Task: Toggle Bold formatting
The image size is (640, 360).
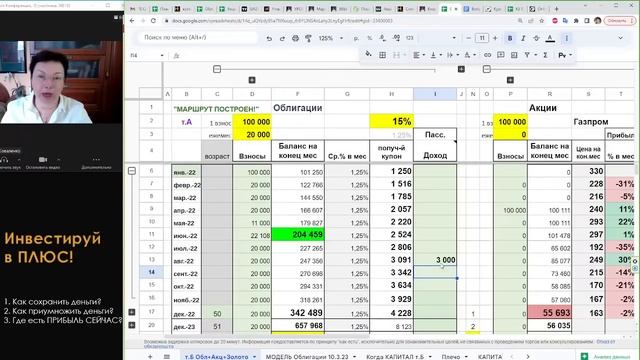Action: tap(510, 38)
